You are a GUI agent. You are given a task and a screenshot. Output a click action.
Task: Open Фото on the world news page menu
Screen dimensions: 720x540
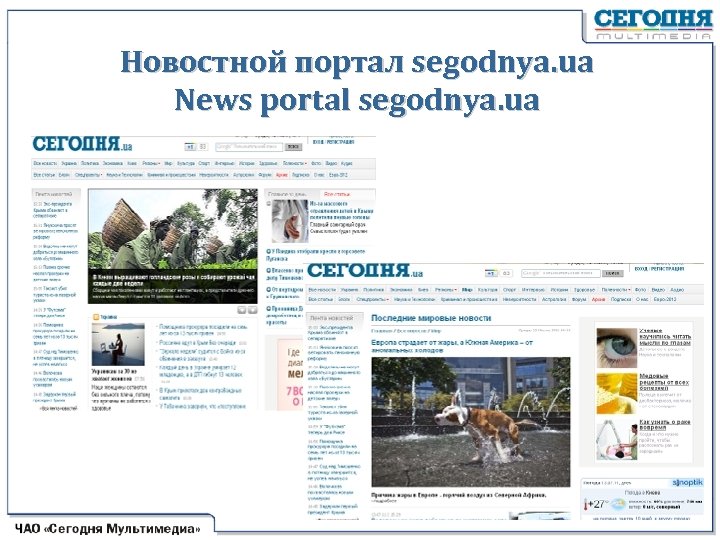[x=640, y=290]
